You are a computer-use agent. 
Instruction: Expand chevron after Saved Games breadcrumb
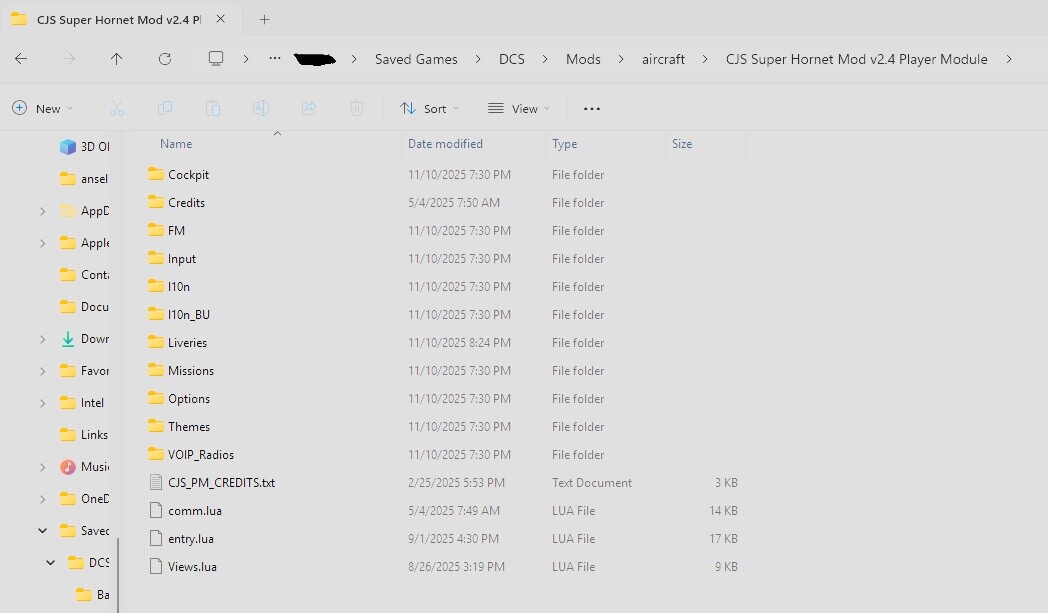point(478,59)
